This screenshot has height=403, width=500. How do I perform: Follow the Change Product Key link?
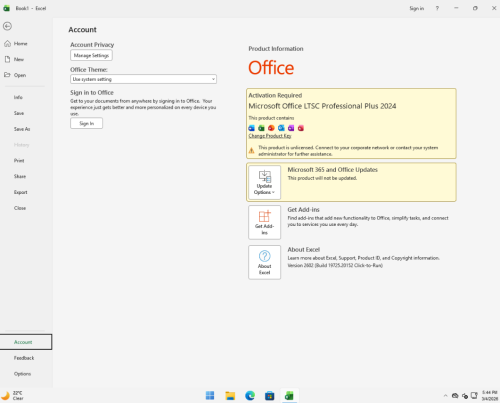(270, 136)
